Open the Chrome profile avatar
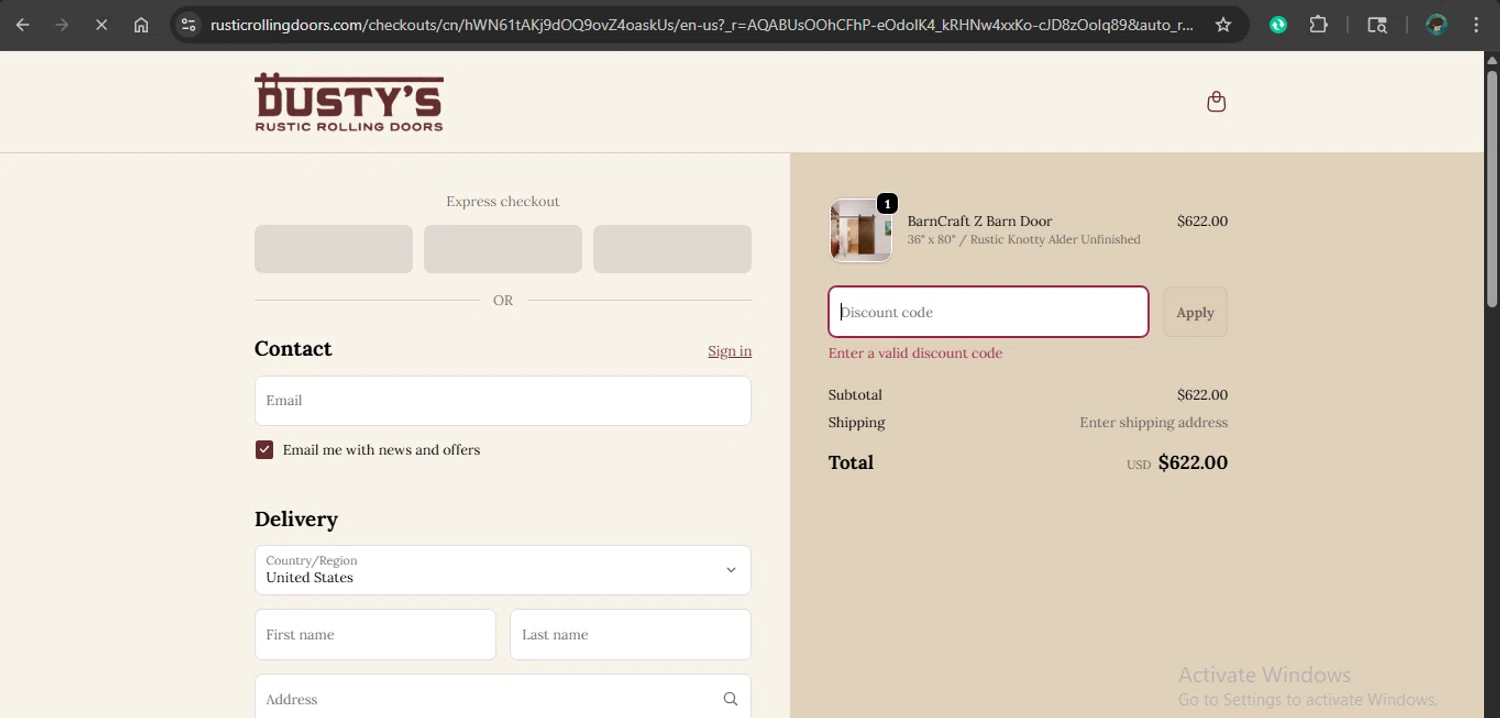 (x=1437, y=25)
